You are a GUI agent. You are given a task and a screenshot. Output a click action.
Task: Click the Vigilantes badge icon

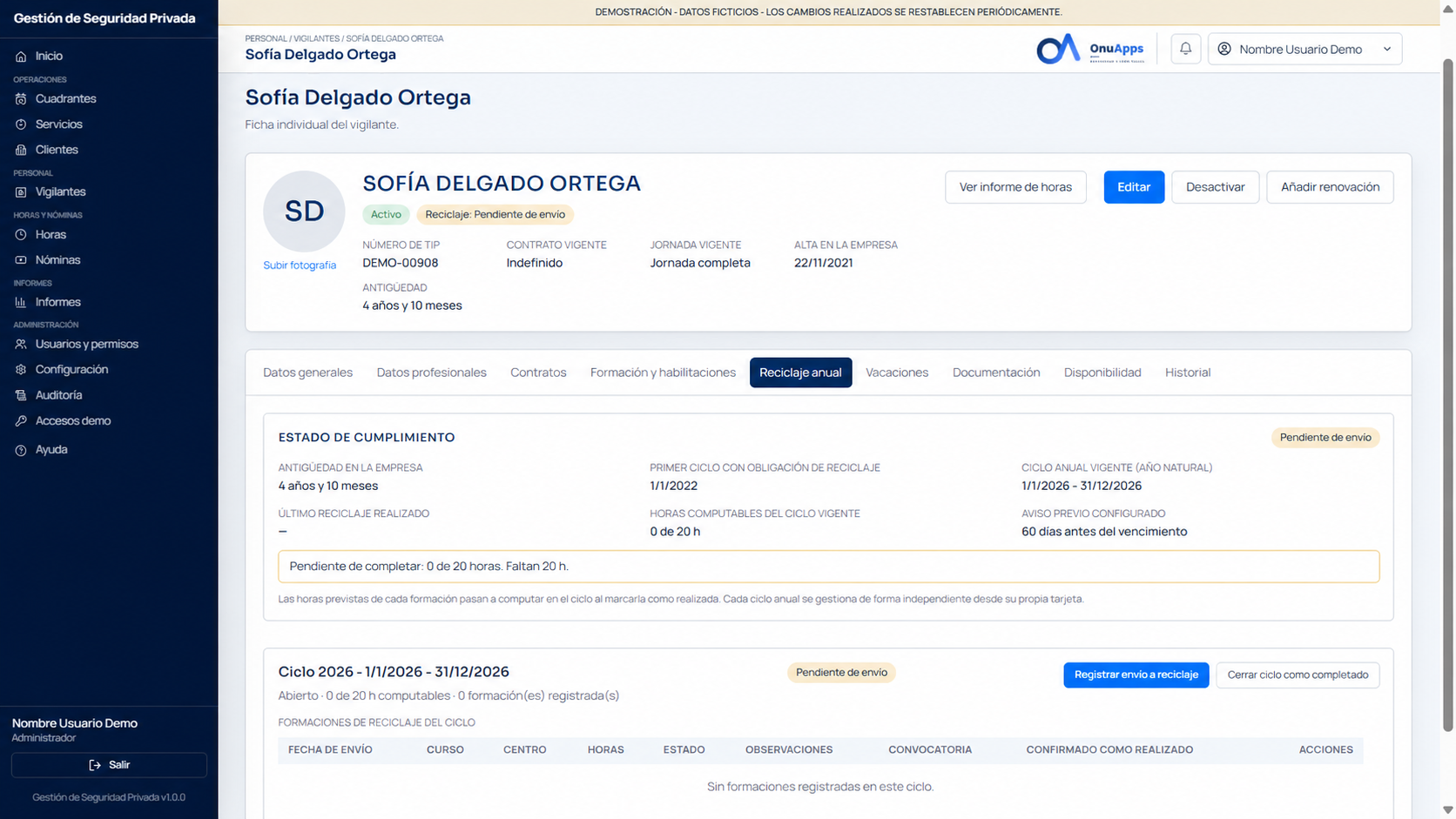[x=21, y=191]
